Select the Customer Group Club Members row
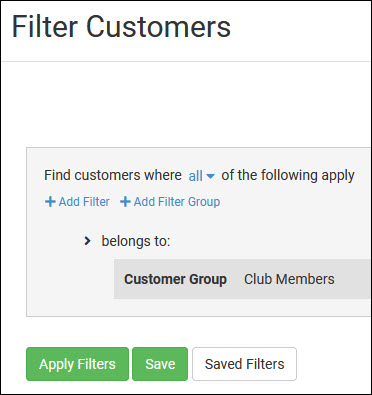372x395 pixels. (x=242, y=279)
